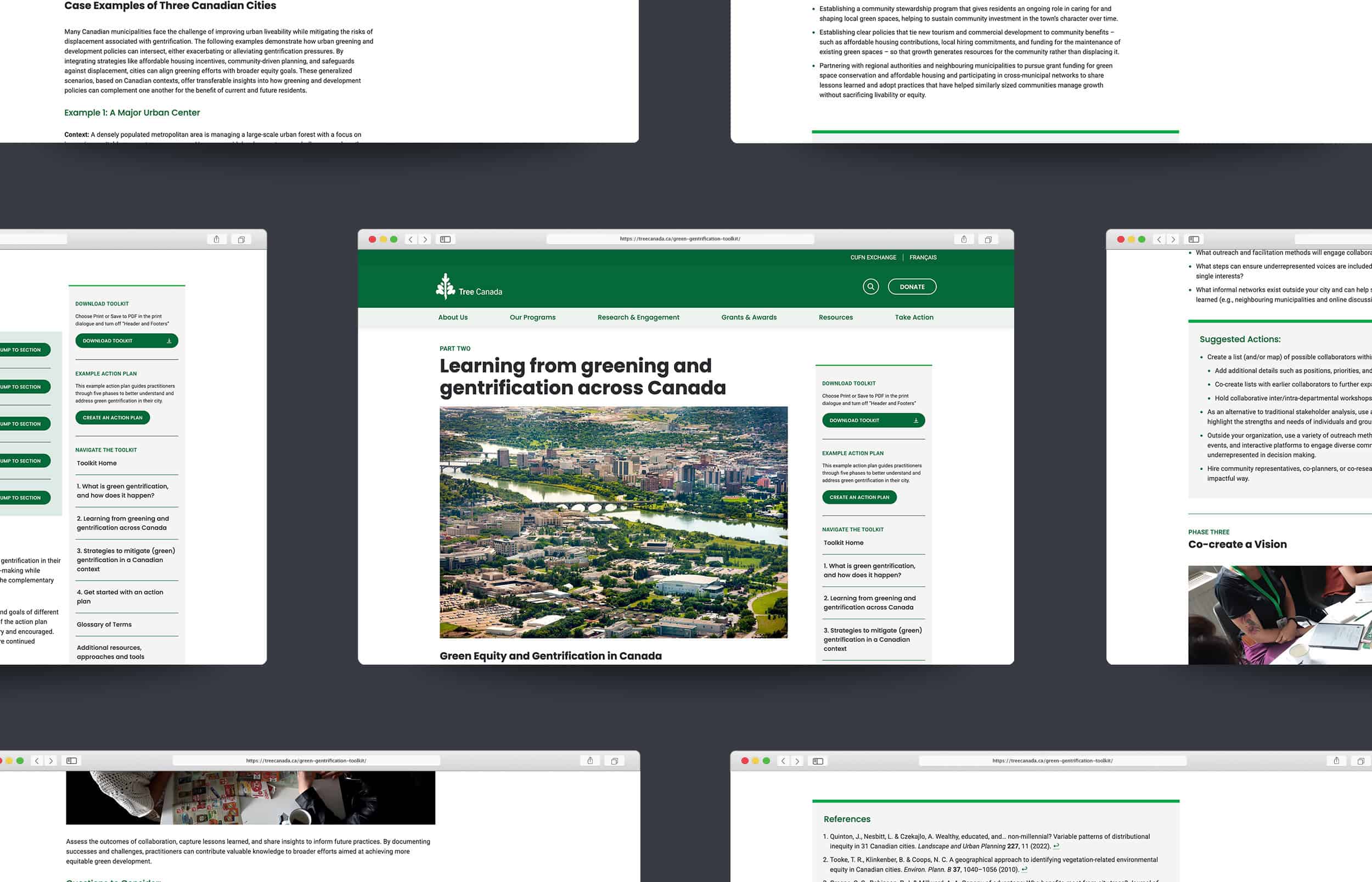Click the URL bar in bottom-right browser window

1053,761
